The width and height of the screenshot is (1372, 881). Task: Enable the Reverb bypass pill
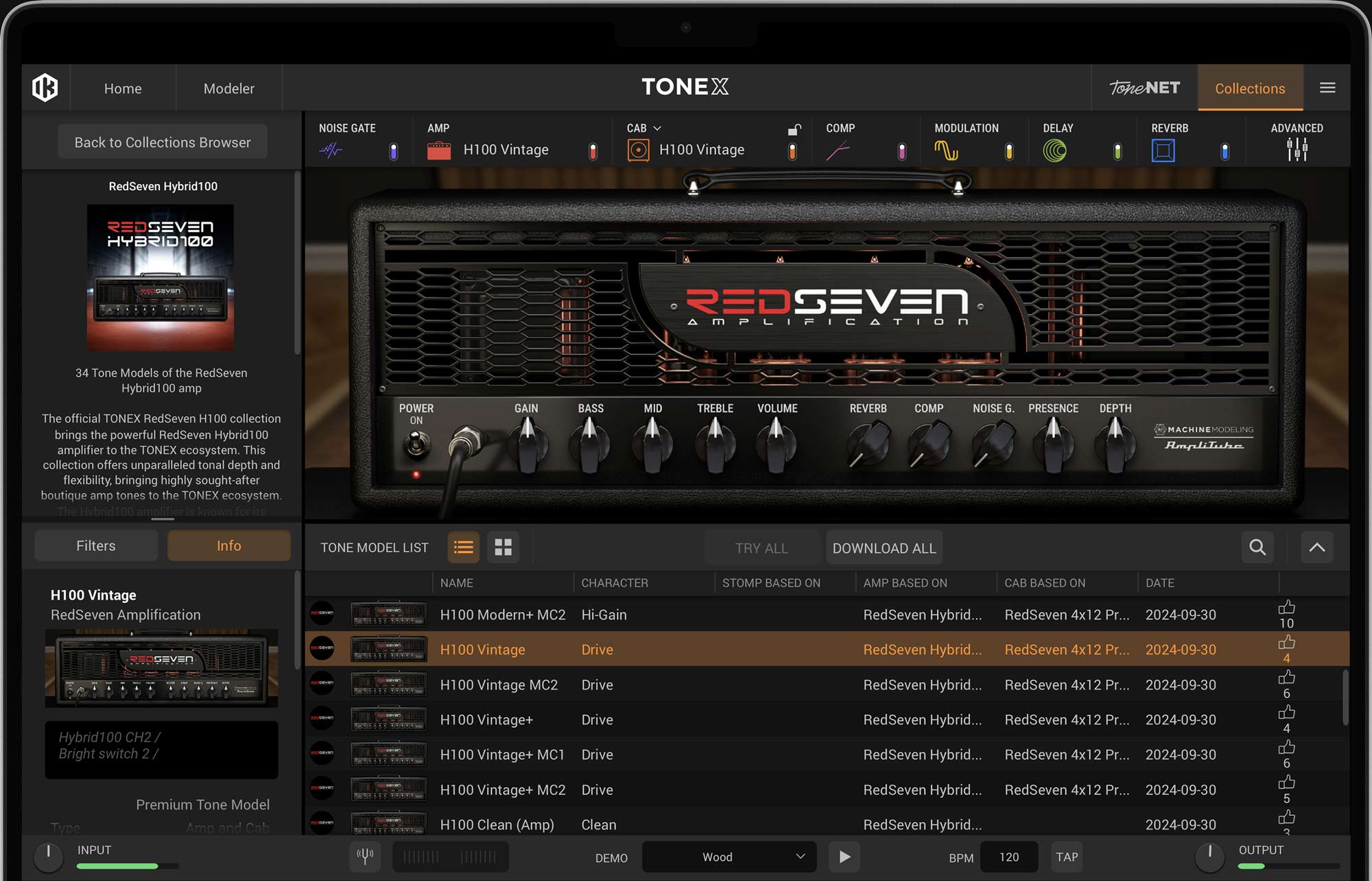[1225, 150]
